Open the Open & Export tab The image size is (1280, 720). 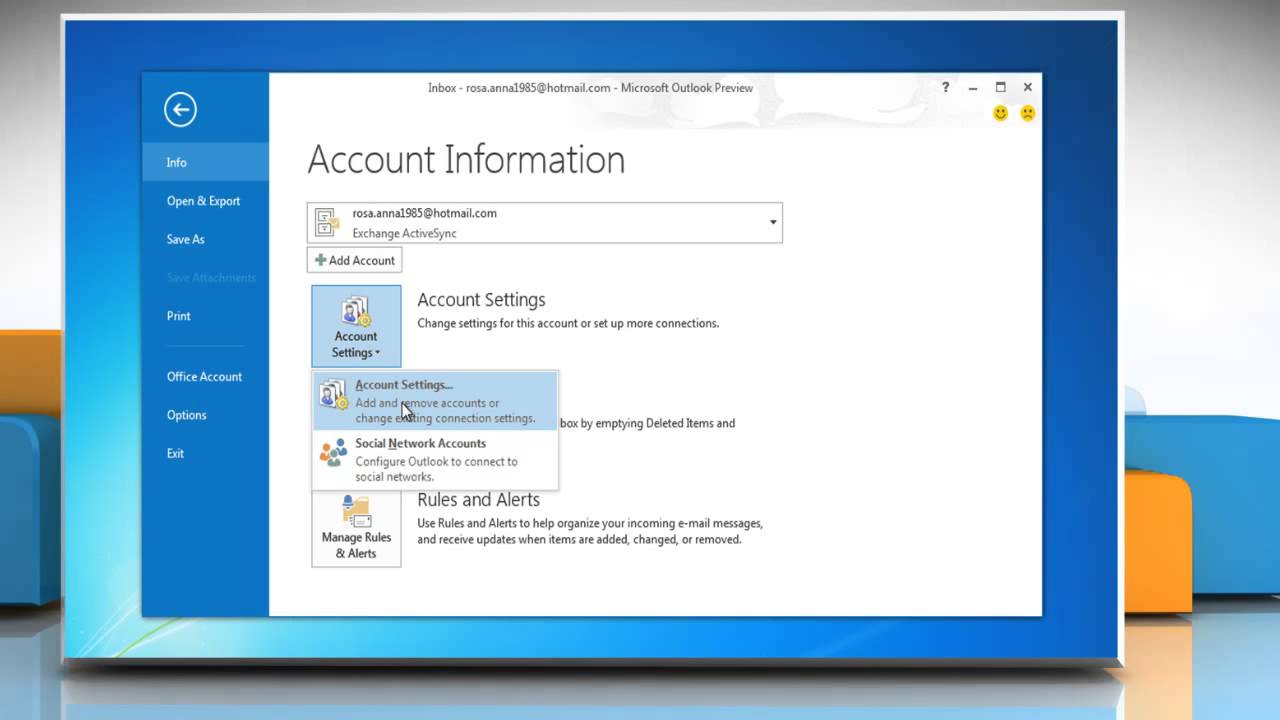coord(205,201)
